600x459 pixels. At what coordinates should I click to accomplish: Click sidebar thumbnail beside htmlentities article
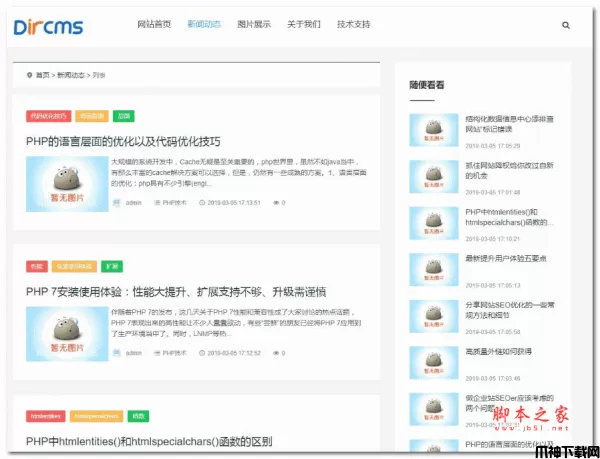[434, 223]
